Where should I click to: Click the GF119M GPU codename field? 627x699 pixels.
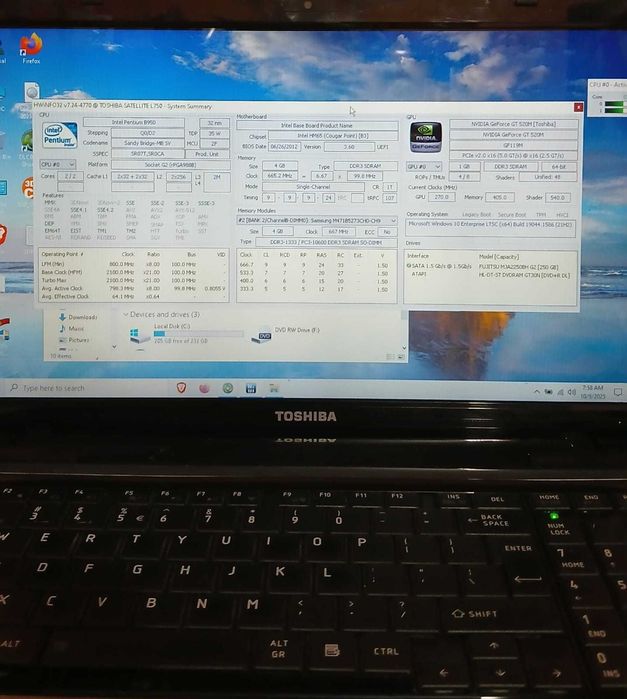(514, 145)
